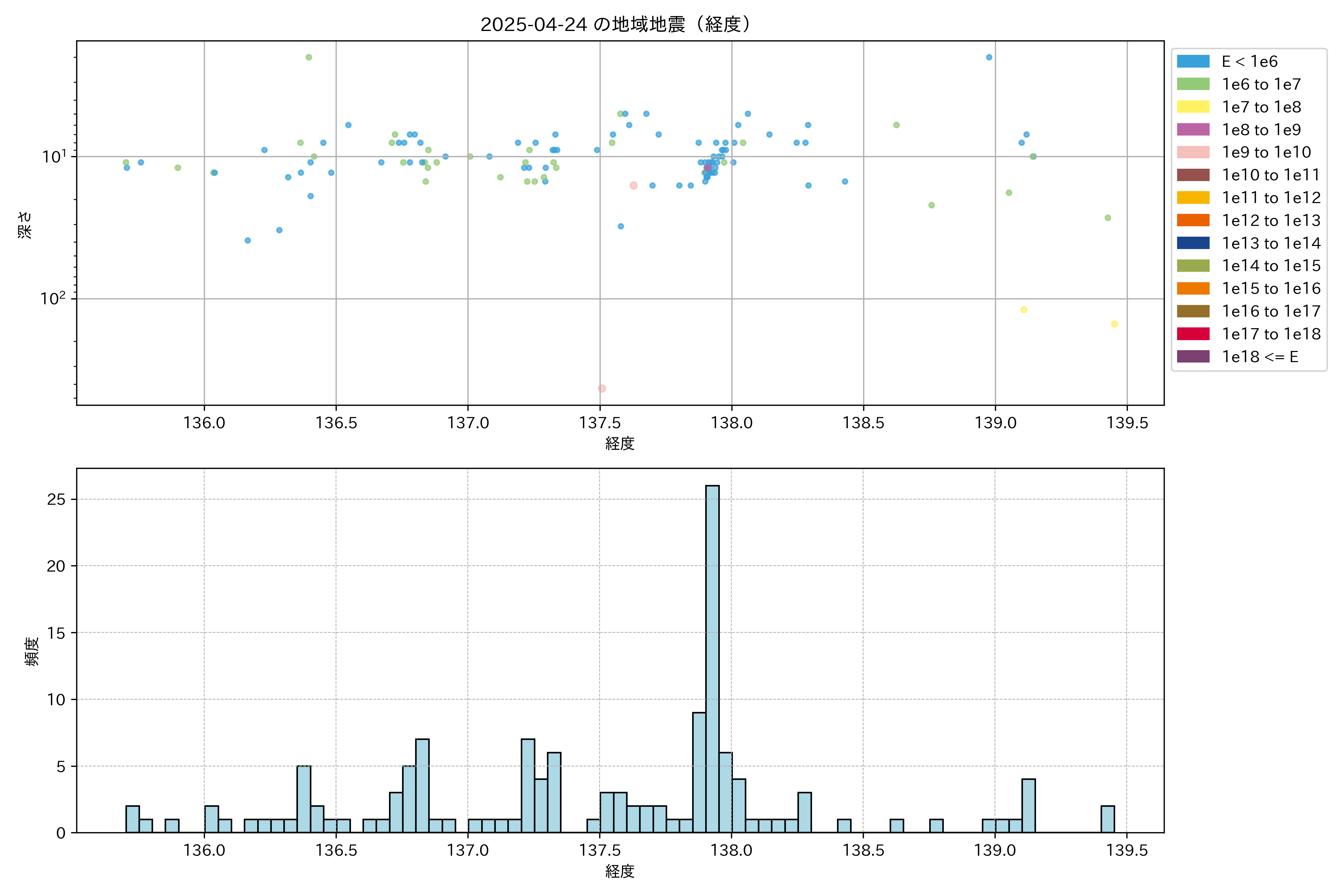1344x896 pixels.
Task: Click the '1e15 to 1e16' legend label
Action: (x=1271, y=289)
